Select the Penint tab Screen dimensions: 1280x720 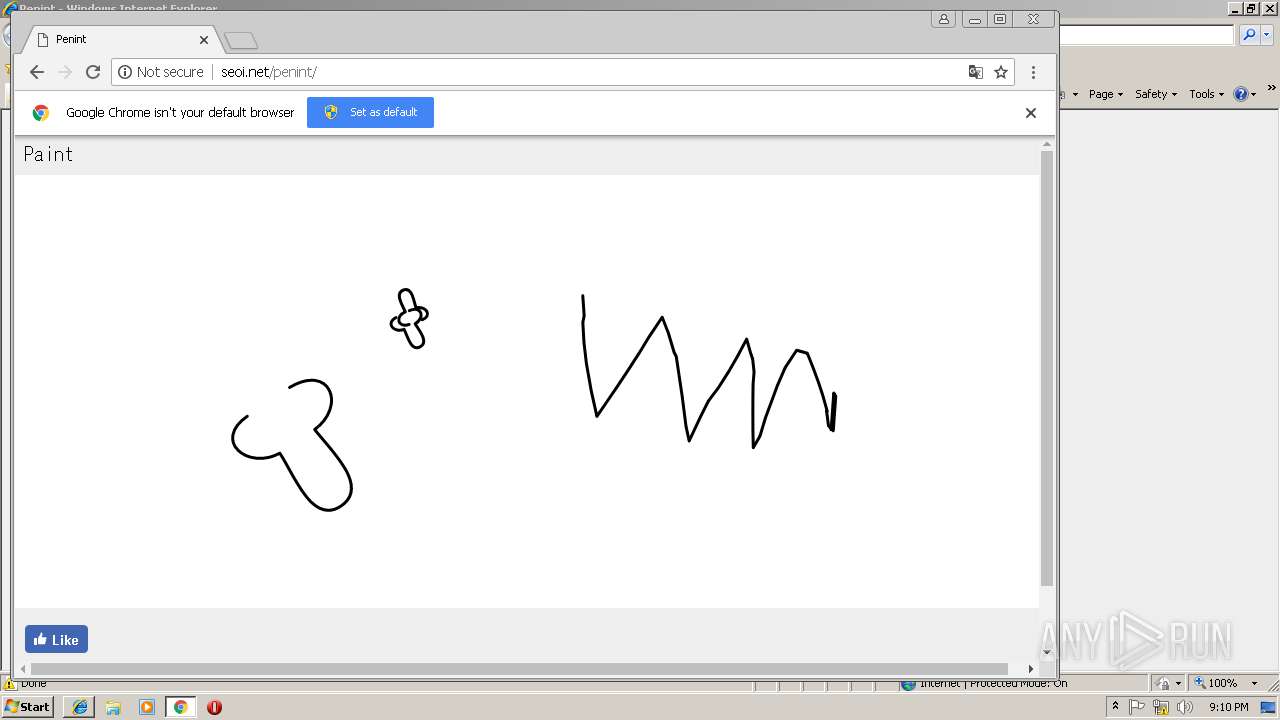point(120,39)
